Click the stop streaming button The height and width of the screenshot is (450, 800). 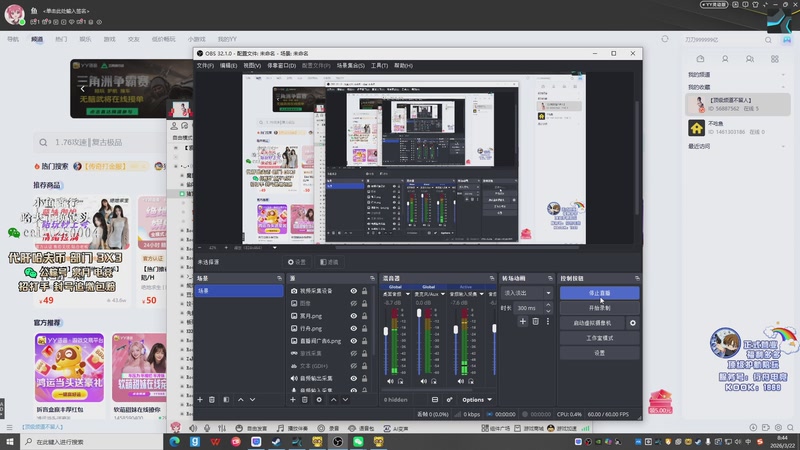[599, 293]
